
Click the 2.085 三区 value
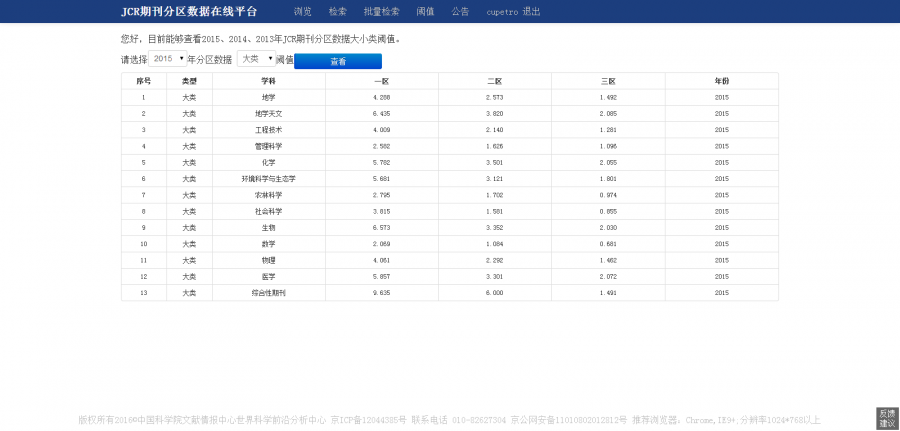pyautogui.click(x=608, y=114)
